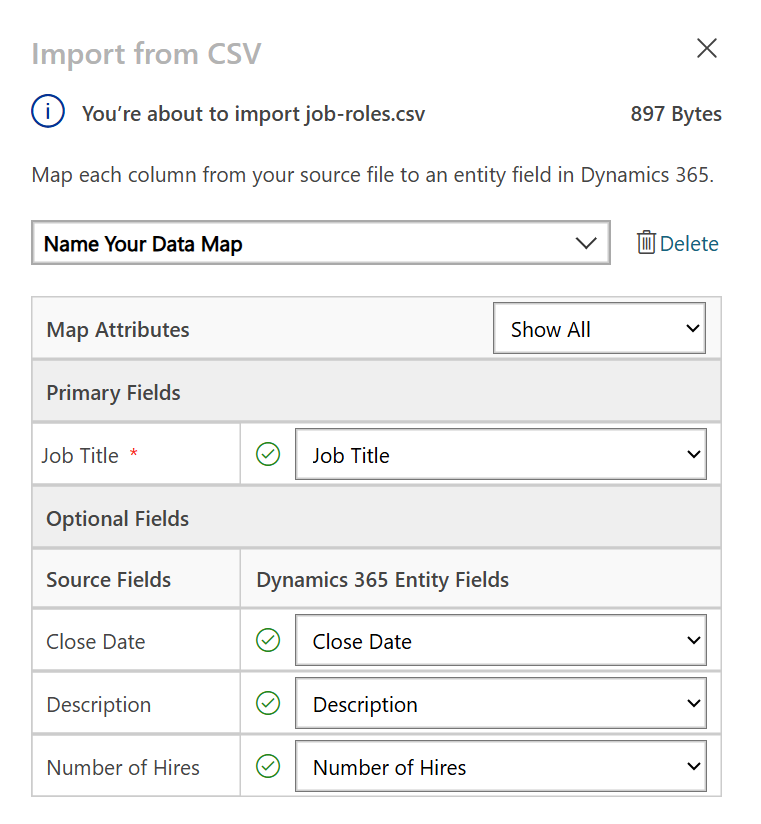Select the Primary Fields section header
This screenshot has height=824, width=761.
(114, 392)
